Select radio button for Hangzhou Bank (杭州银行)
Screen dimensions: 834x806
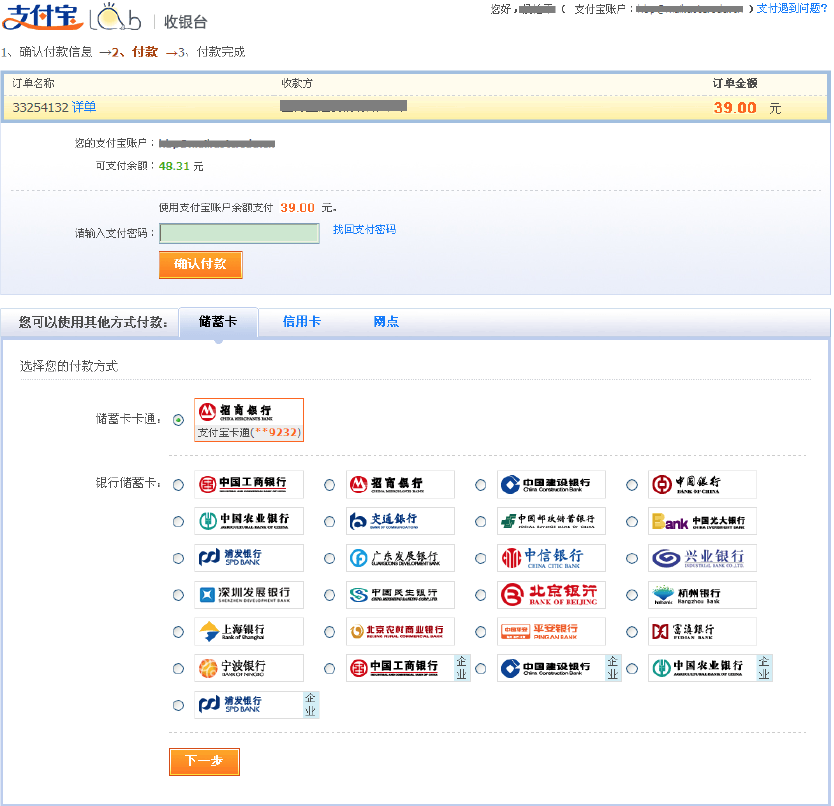[x=632, y=595]
